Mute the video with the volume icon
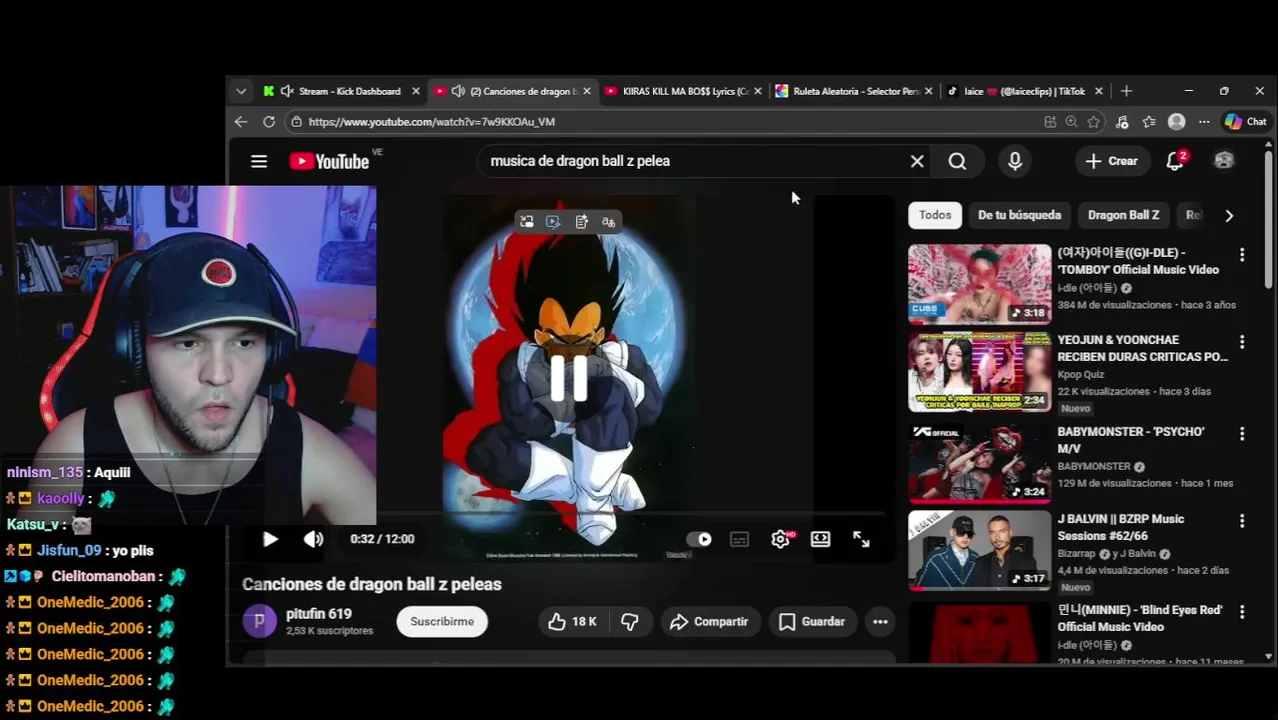Viewport: 1278px width, 720px height. pyautogui.click(x=313, y=539)
